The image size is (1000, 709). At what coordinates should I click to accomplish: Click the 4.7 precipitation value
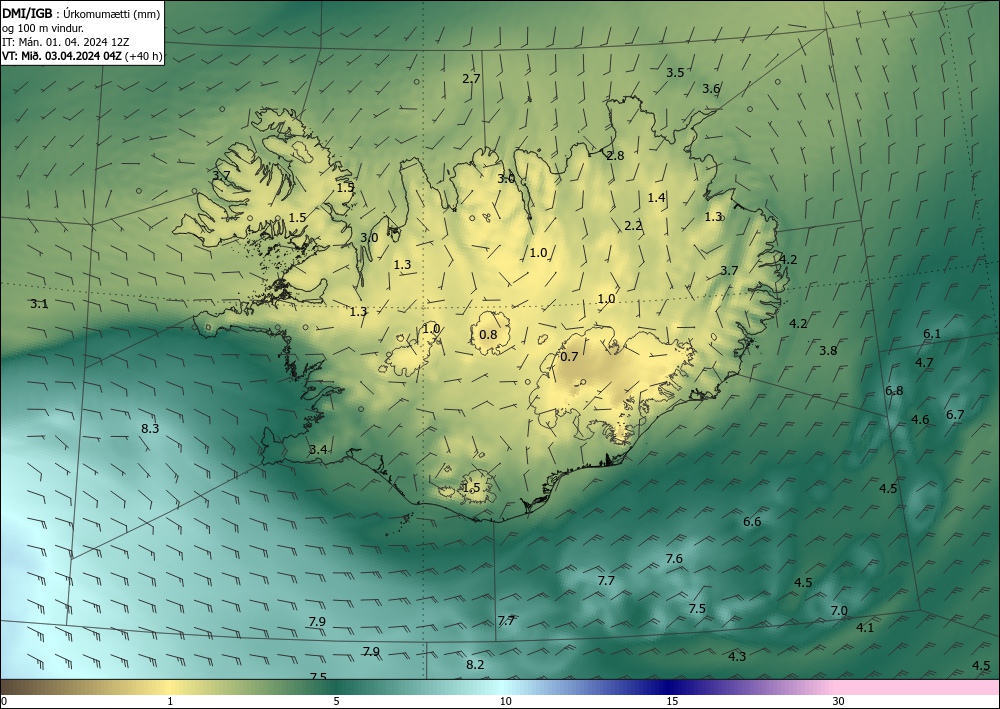924,363
